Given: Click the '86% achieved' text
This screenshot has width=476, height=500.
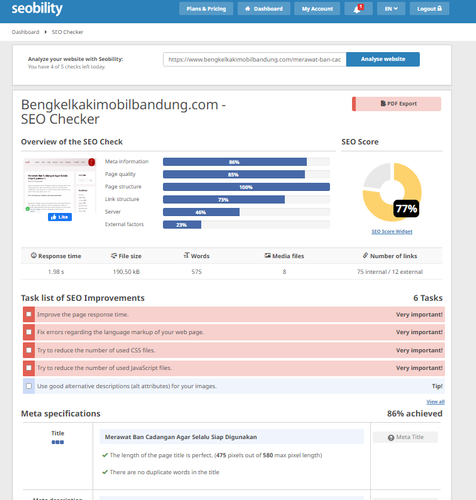Looking at the screenshot, I should (415, 413).
